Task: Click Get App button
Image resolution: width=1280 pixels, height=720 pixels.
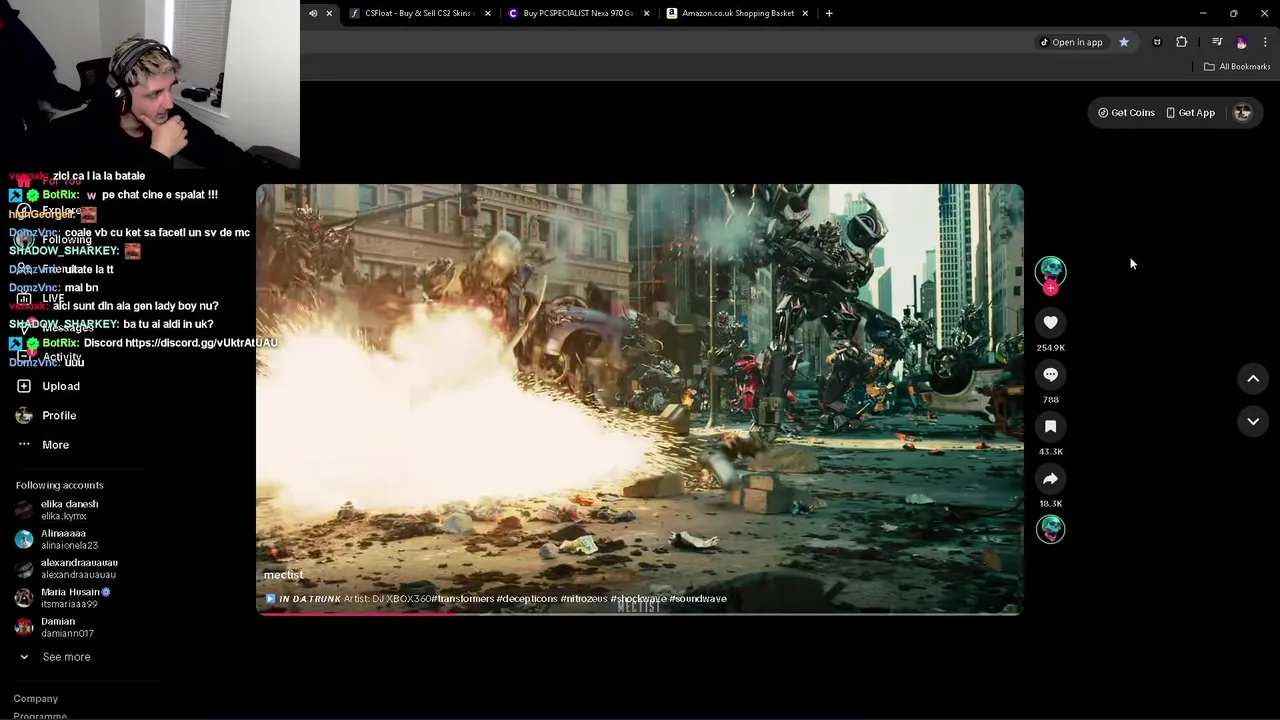Action: (x=1190, y=113)
